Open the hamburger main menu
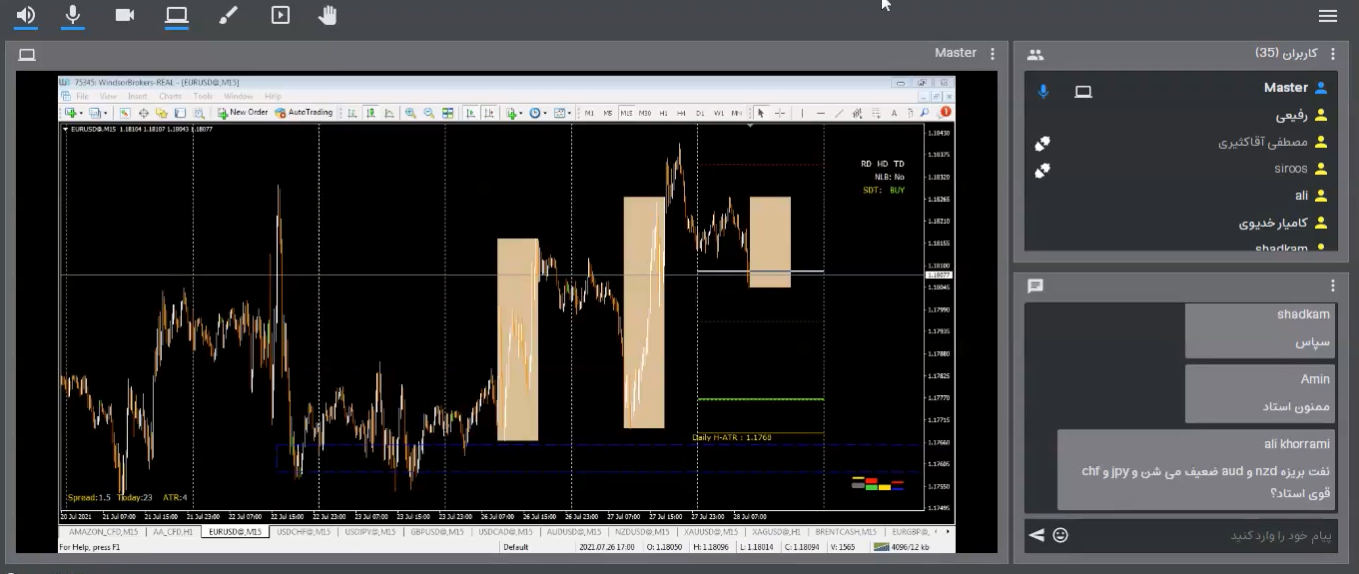Viewport: 1359px width, 574px height. click(x=1328, y=15)
